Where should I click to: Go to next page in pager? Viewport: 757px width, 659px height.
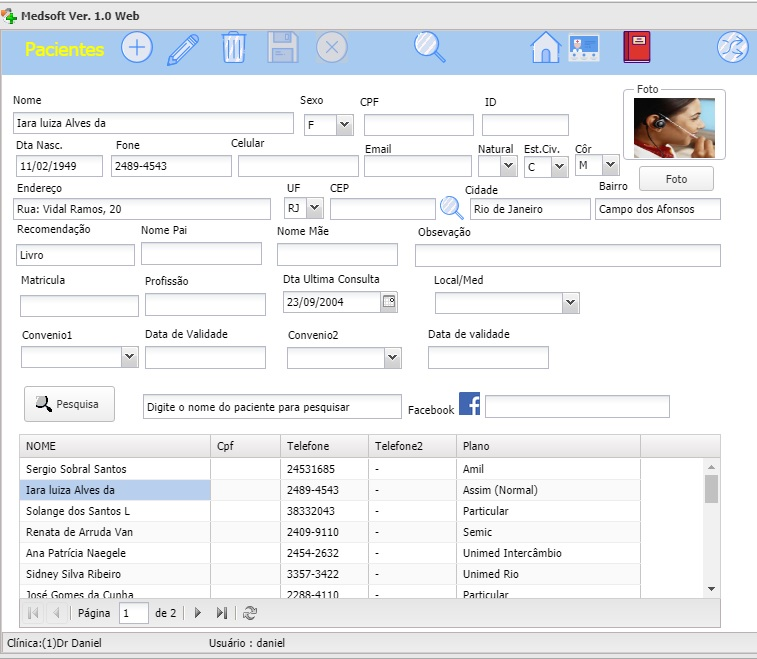click(x=198, y=613)
